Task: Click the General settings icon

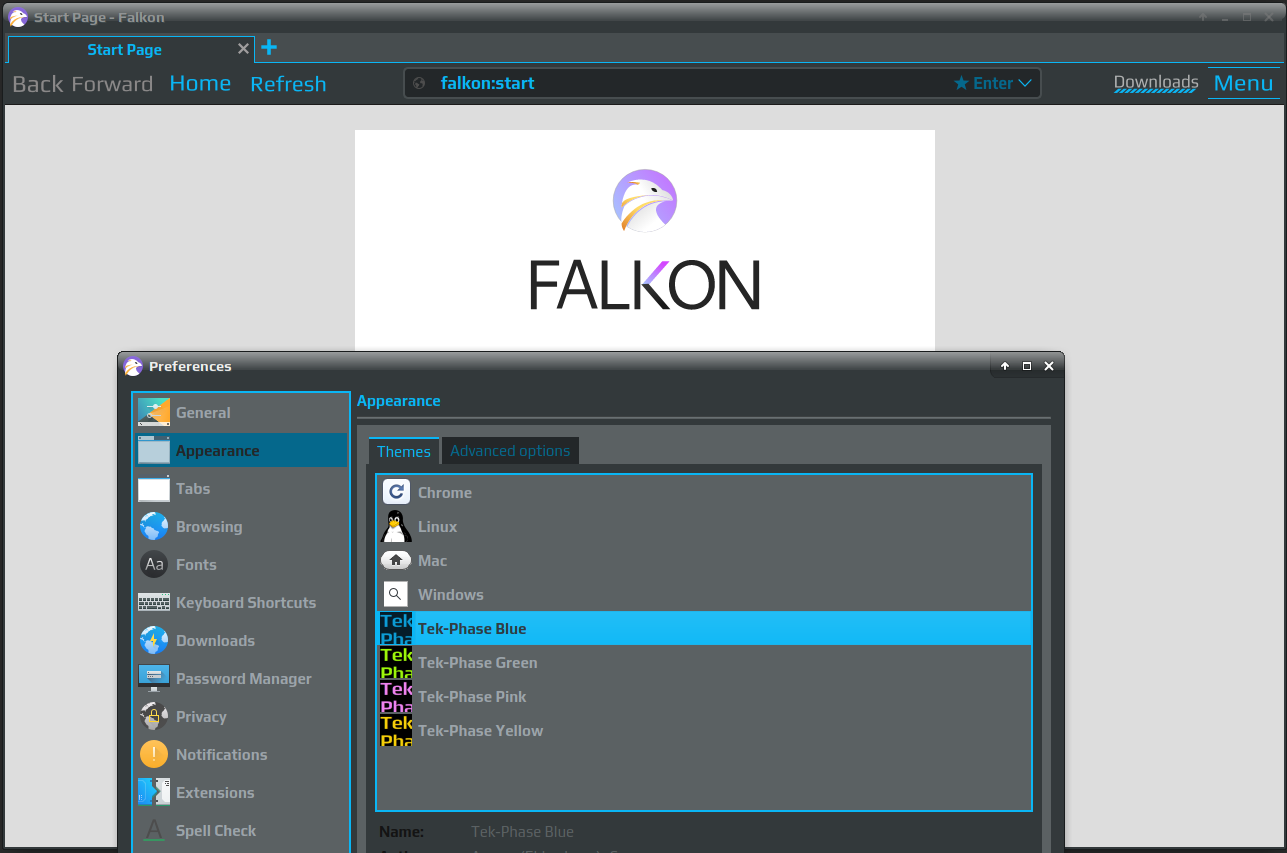Action: coord(154,412)
